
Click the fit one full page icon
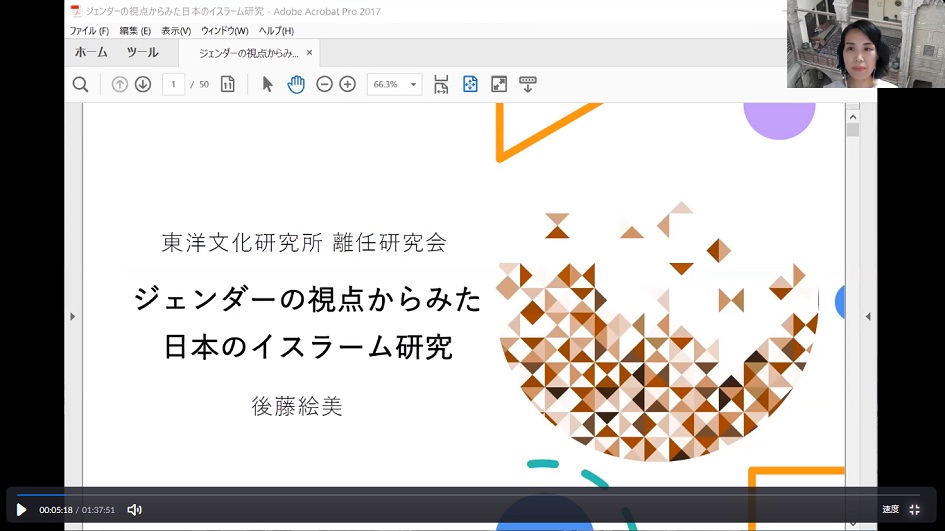pos(470,84)
